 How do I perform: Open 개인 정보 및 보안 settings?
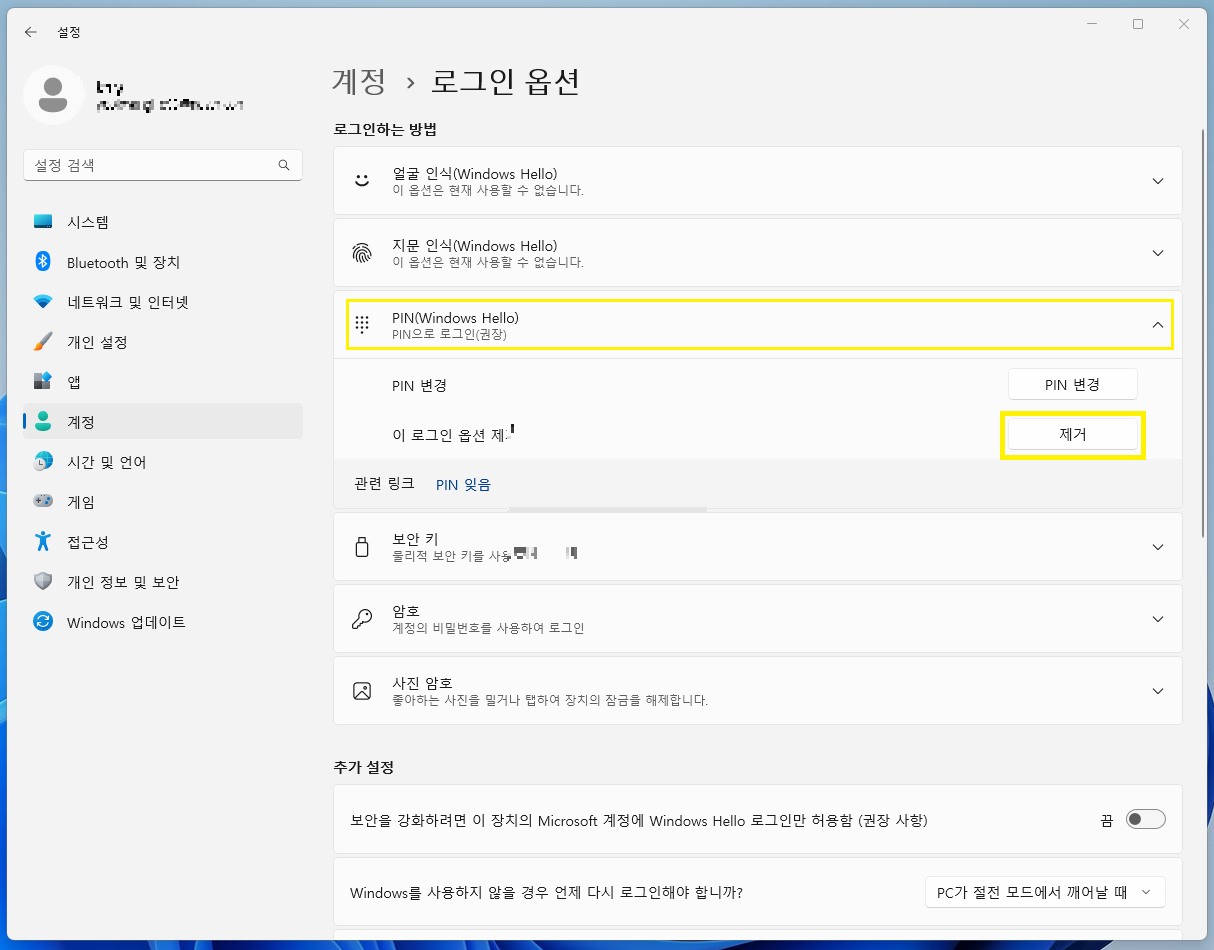tap(162, 582)
